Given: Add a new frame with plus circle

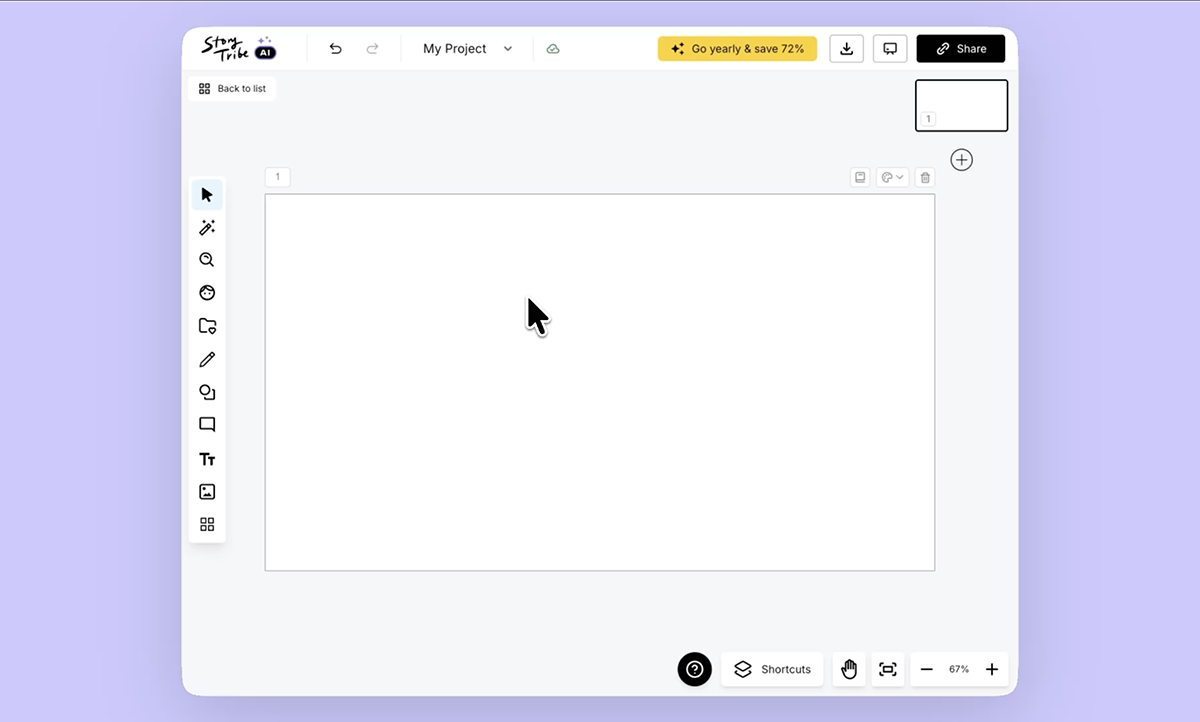Looking at the screenshot, I should coord(961,160).
